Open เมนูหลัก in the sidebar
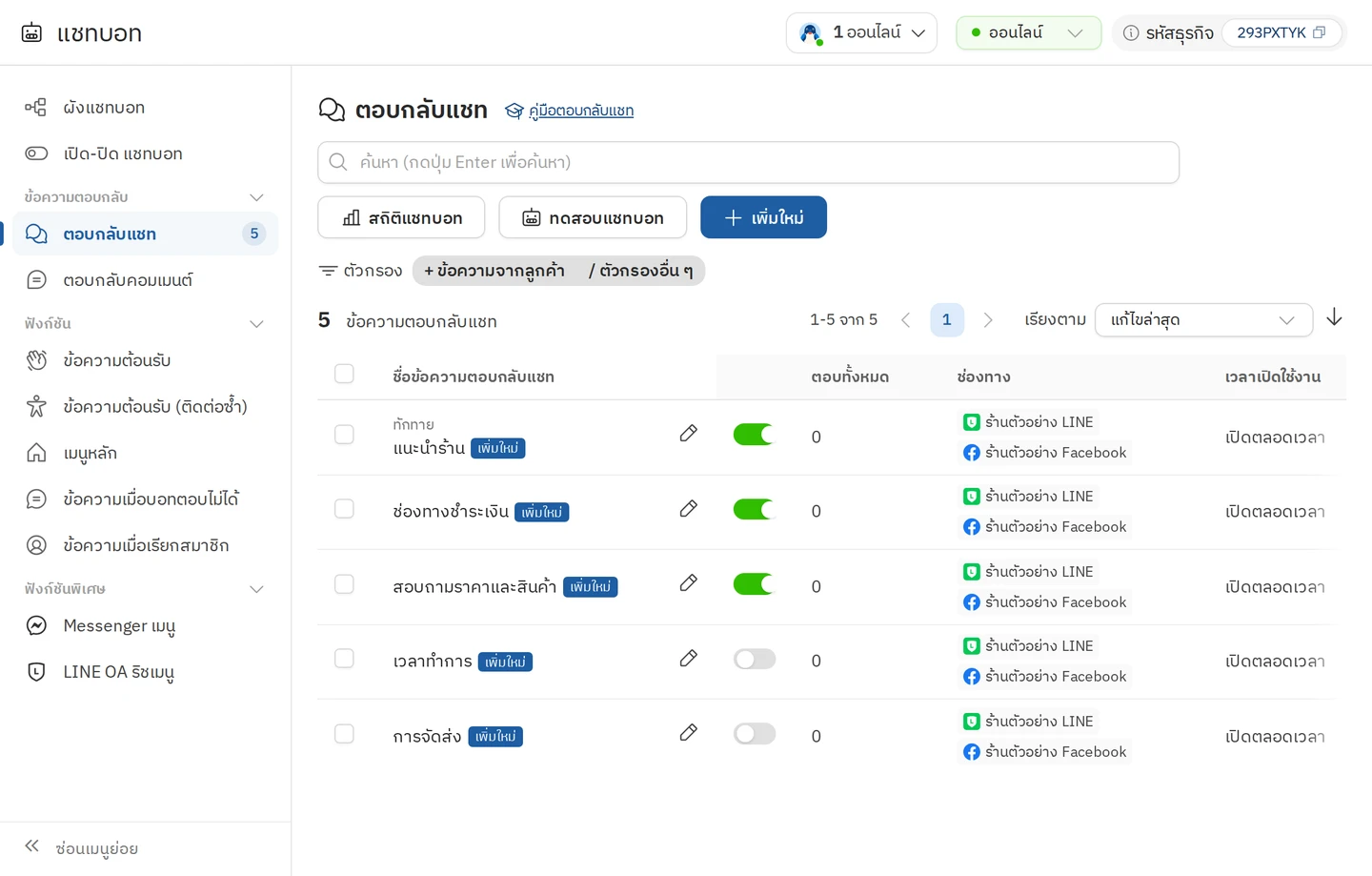 point(145,453)
